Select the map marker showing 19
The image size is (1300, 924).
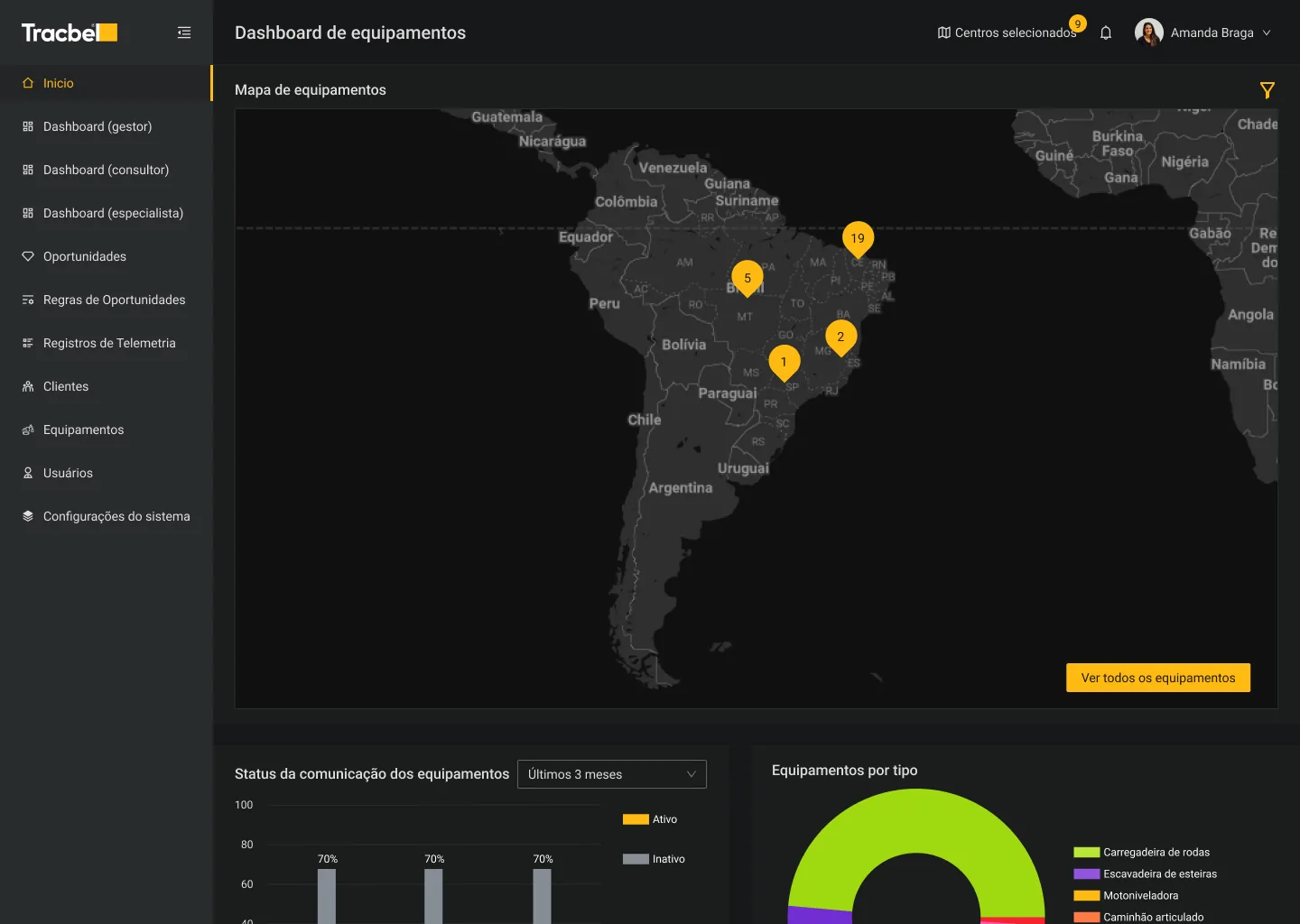point(858,240)
